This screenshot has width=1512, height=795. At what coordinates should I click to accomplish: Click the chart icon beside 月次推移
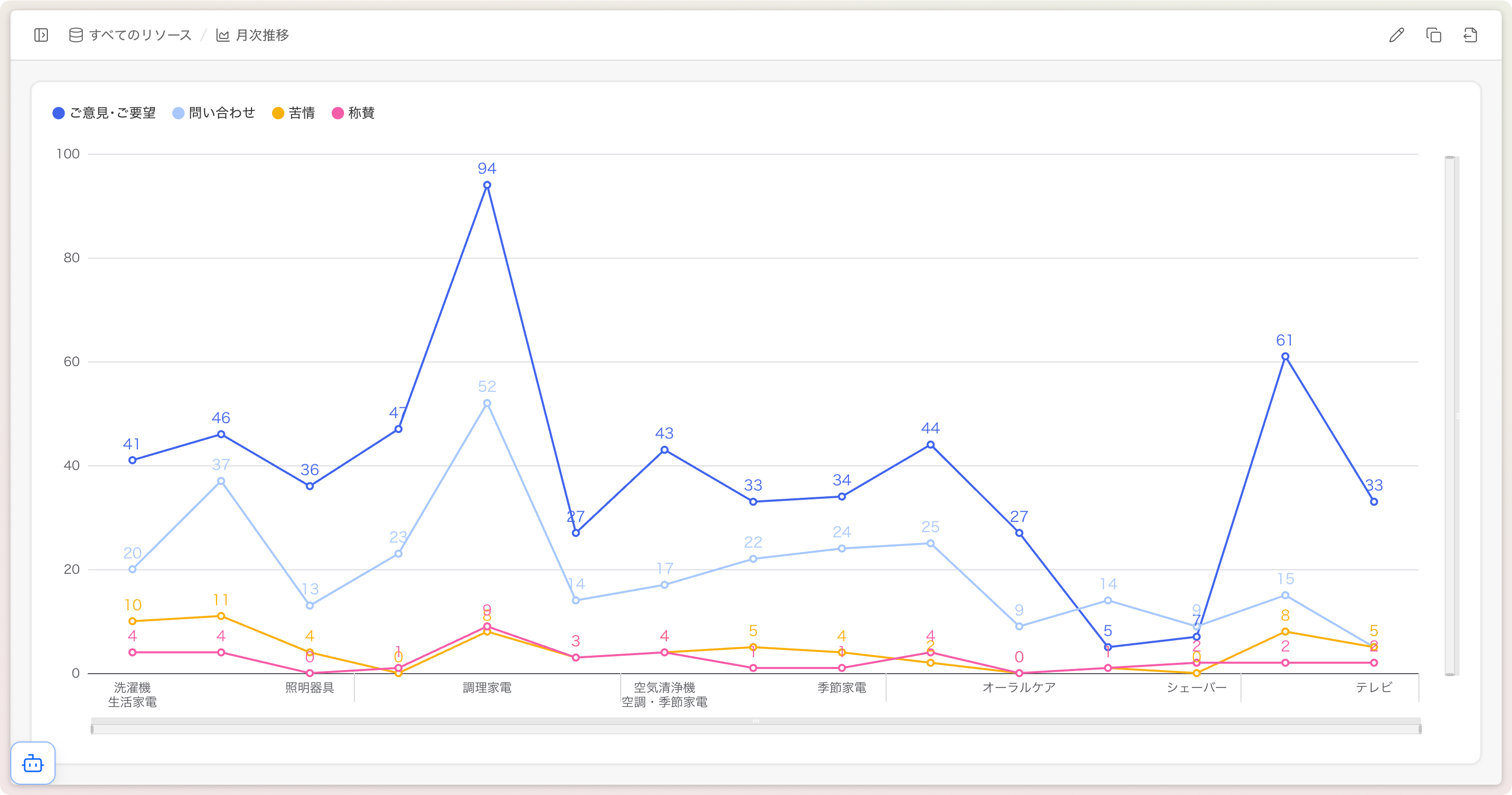click(x=223, y=35)
